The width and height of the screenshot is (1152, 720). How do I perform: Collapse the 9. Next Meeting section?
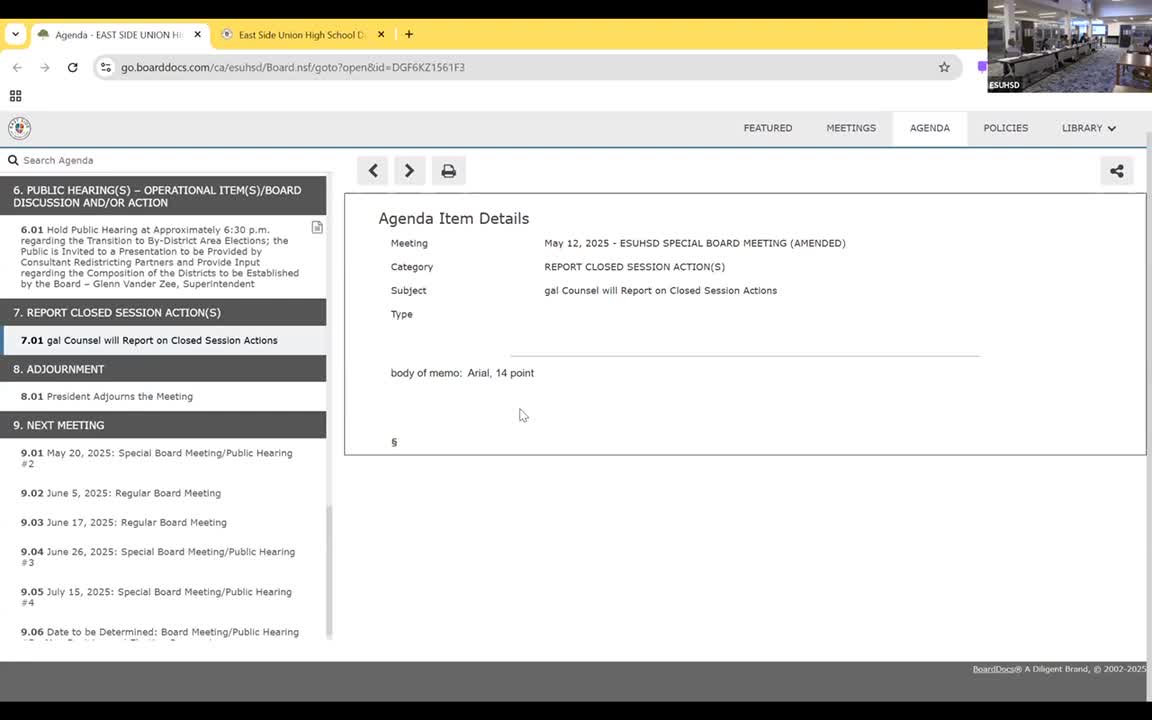coord(163,425)
